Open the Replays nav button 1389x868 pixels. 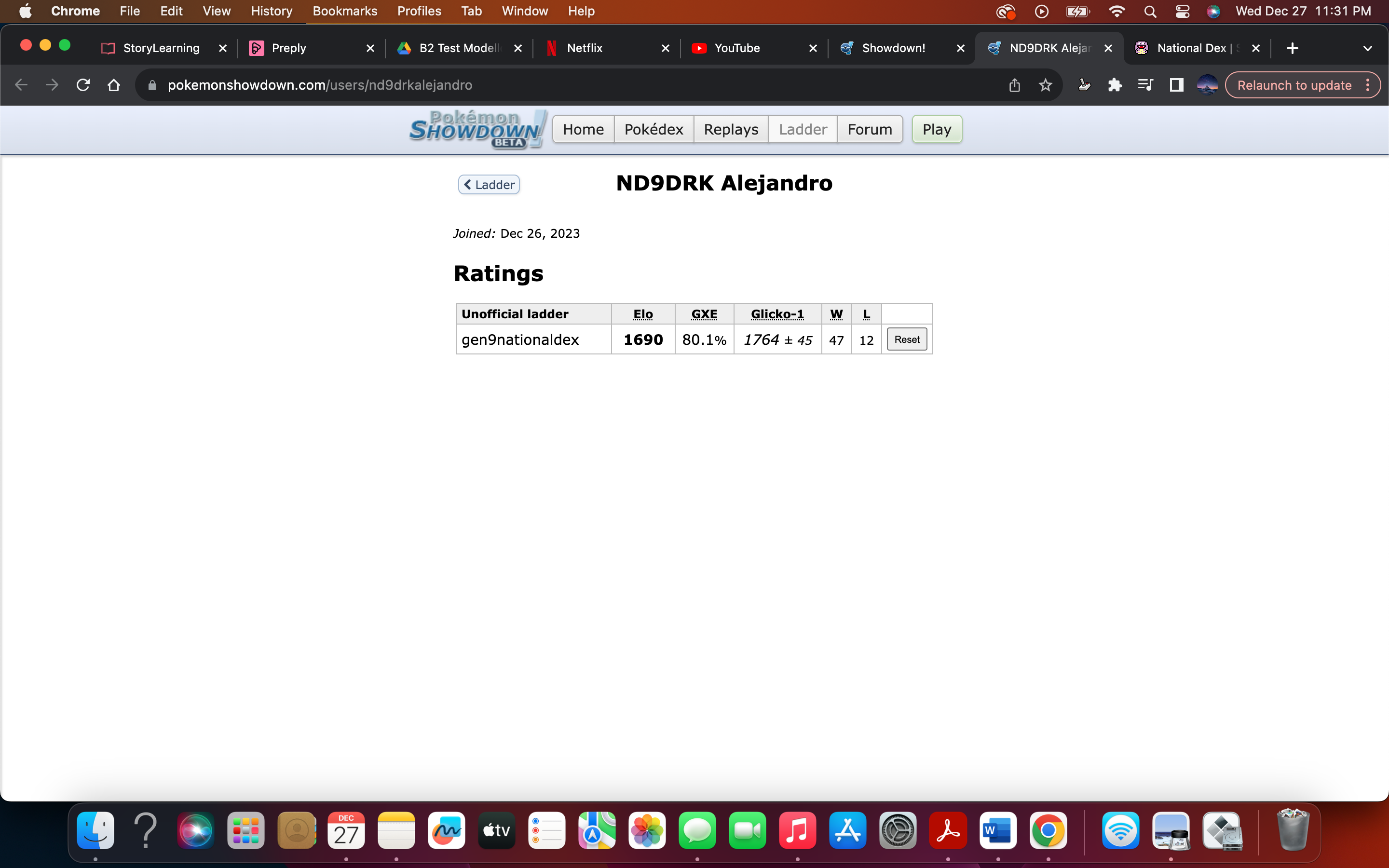click(731, 129)
